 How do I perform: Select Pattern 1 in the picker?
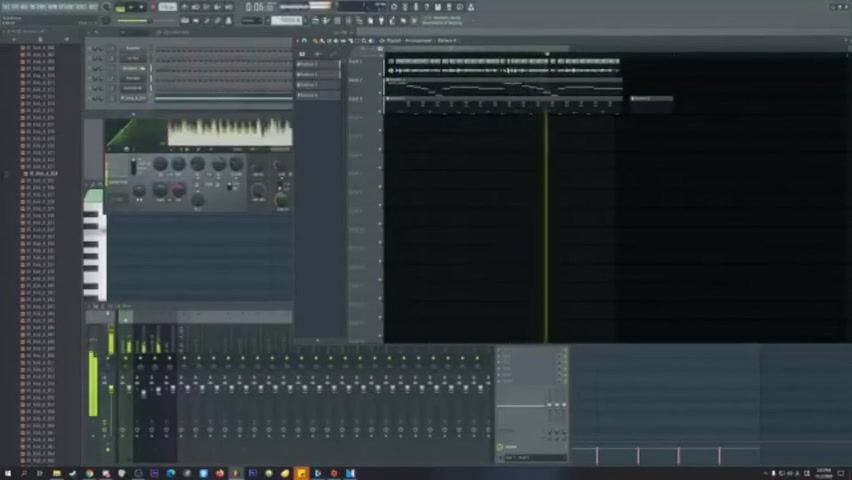point(318,64)
